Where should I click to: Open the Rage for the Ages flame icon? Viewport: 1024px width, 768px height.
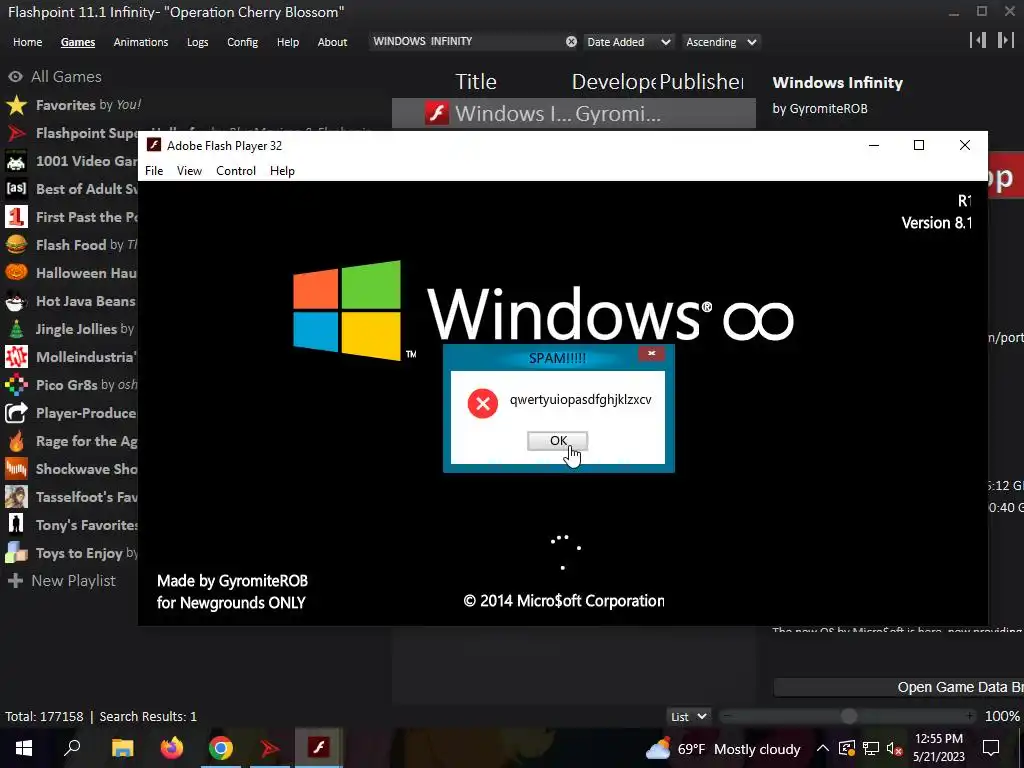pos(16,441)
